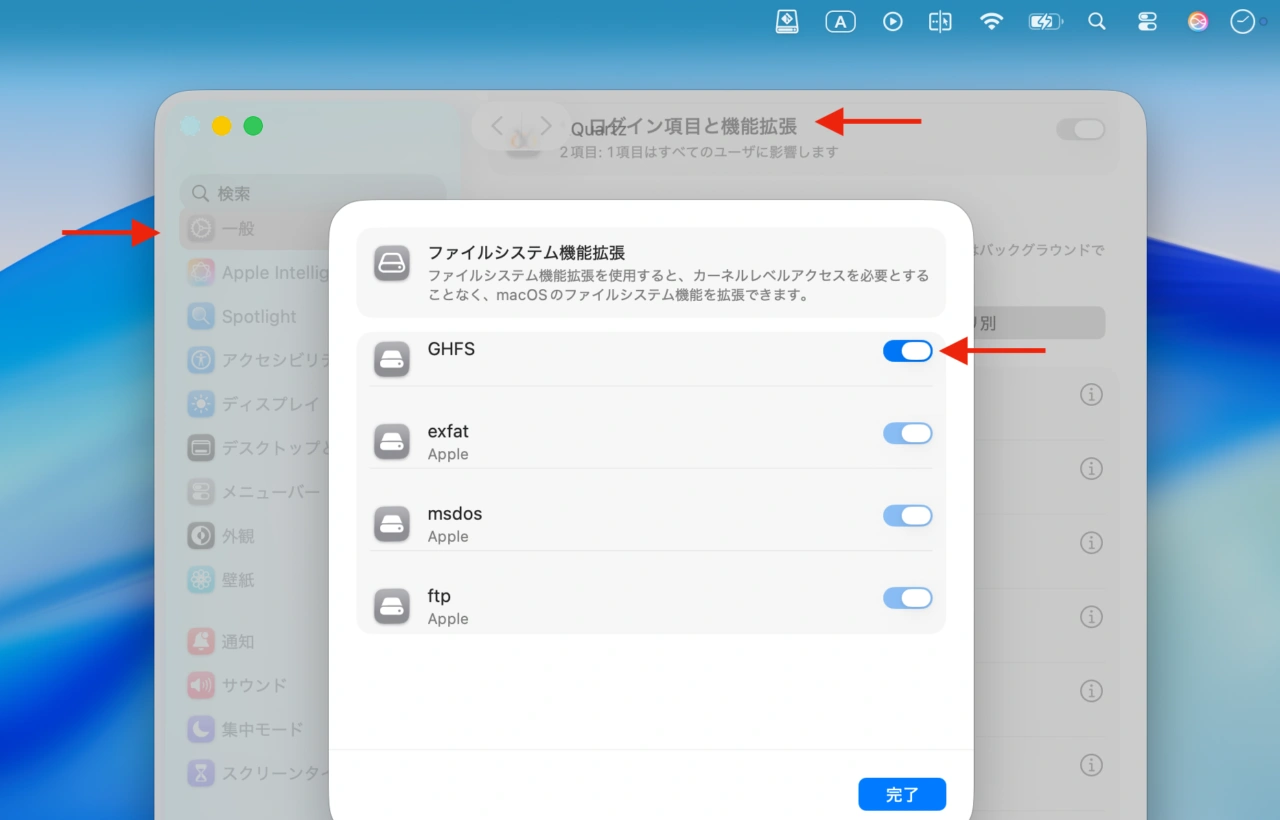Turn off the msdos extension switch

[906, 515]
